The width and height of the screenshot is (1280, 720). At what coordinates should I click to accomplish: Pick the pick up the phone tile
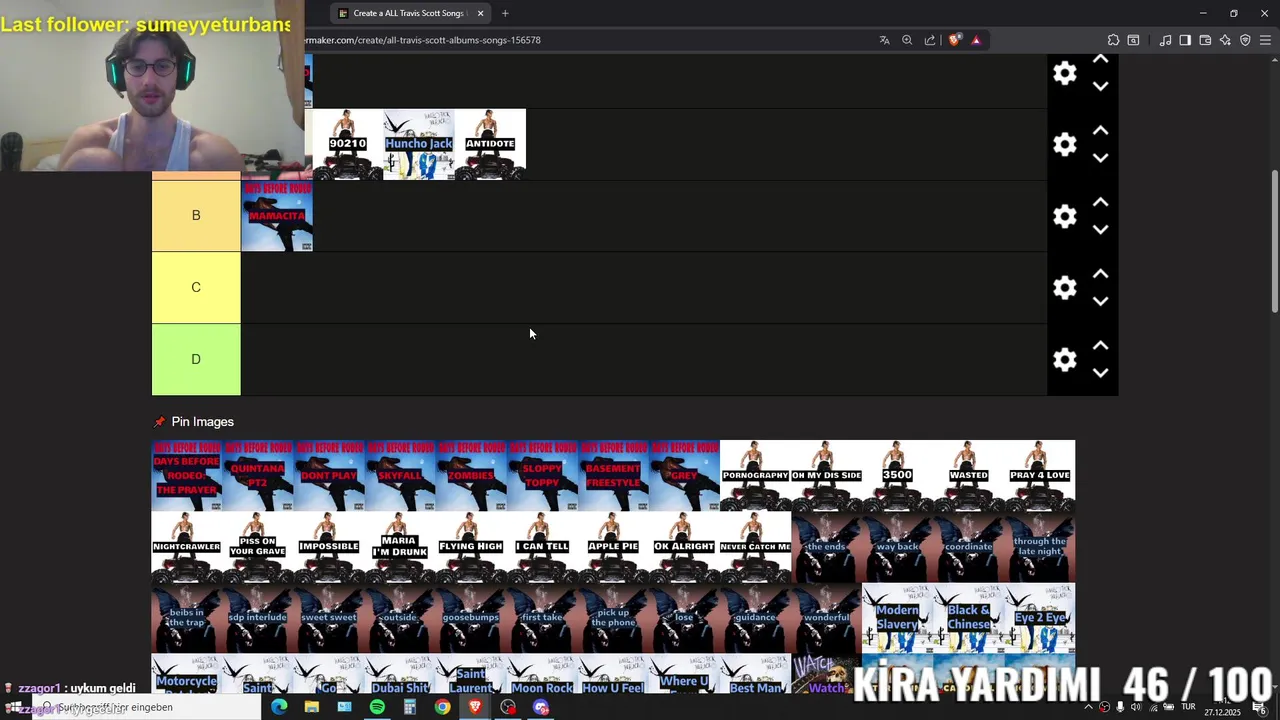coord(613,618)
